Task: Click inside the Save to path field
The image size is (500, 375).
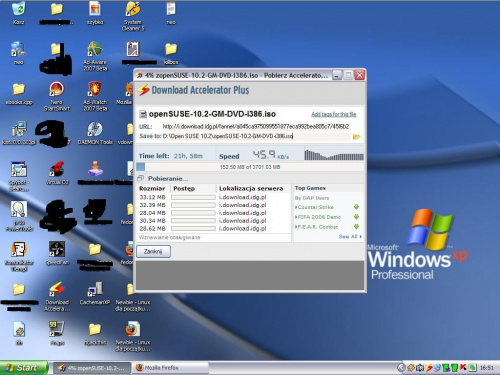Action: click(257, 136)
